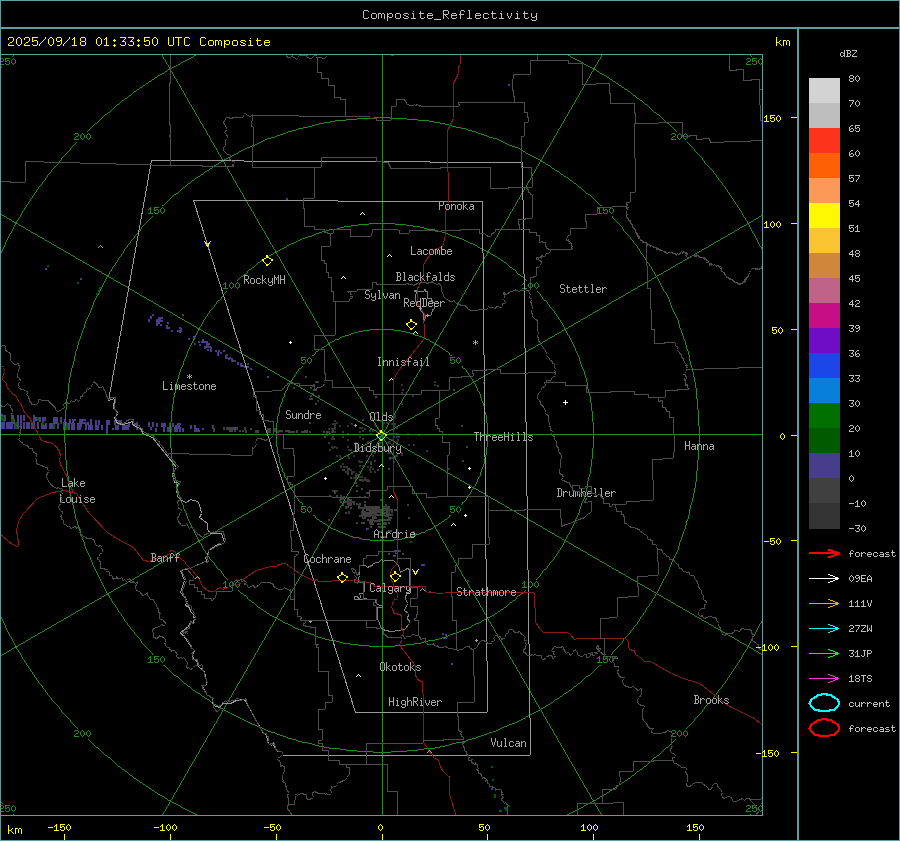Viewport: 900px width, 841px height.
Task: Select the red 65 dBZ color swatch
Action: pyautogui.click(x=824, y=141)
